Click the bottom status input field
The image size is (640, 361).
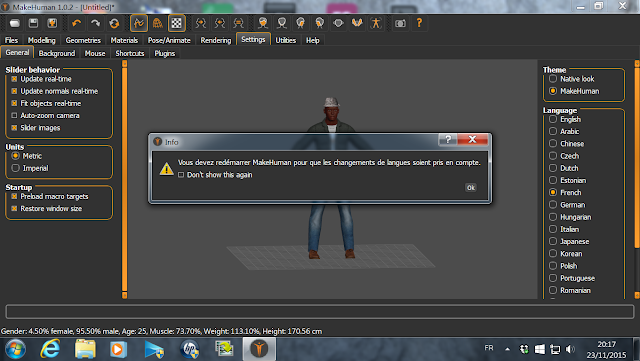(x=320, y=312)
